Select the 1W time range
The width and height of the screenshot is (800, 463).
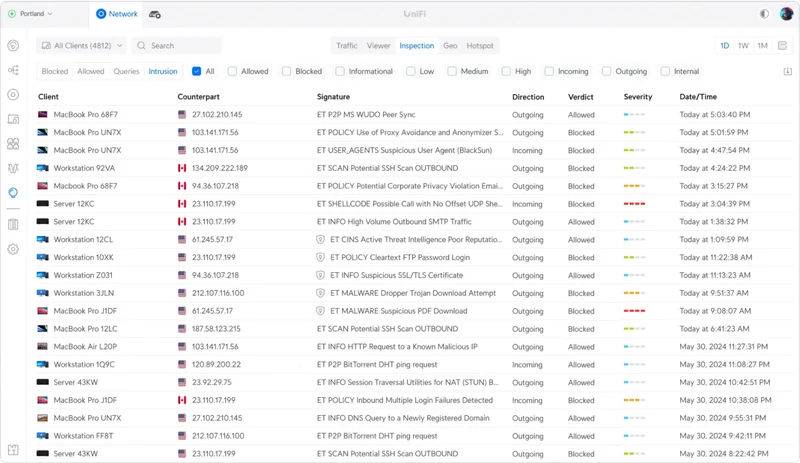click(x=743, y=45)
